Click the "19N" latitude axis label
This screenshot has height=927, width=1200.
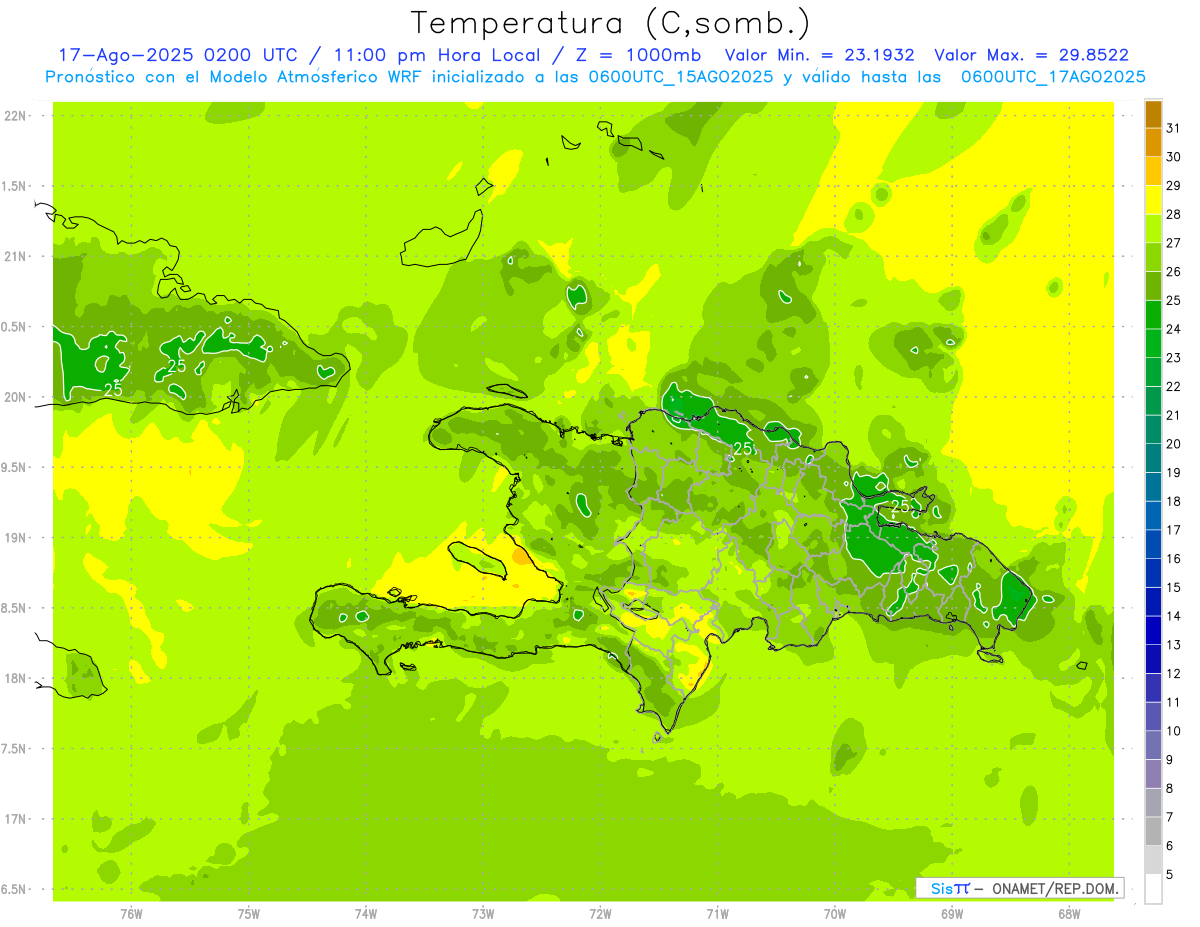15,538
